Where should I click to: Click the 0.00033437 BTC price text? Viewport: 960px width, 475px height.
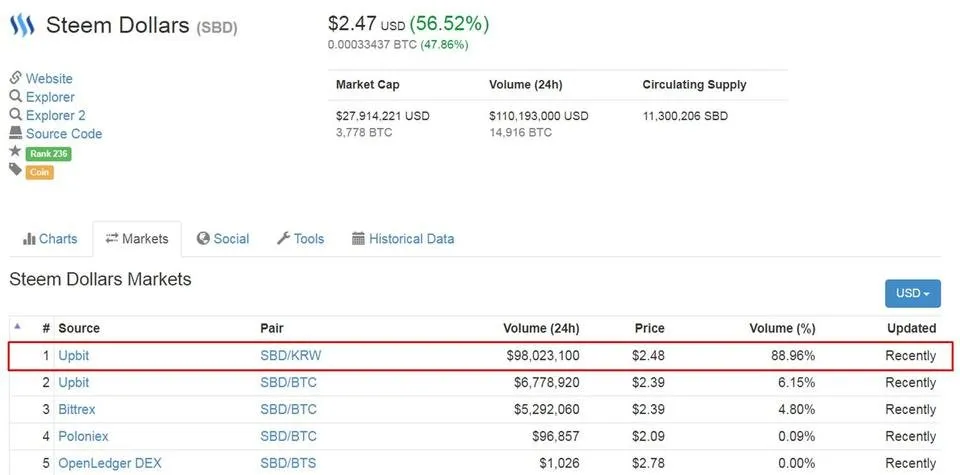click(372, 45)
